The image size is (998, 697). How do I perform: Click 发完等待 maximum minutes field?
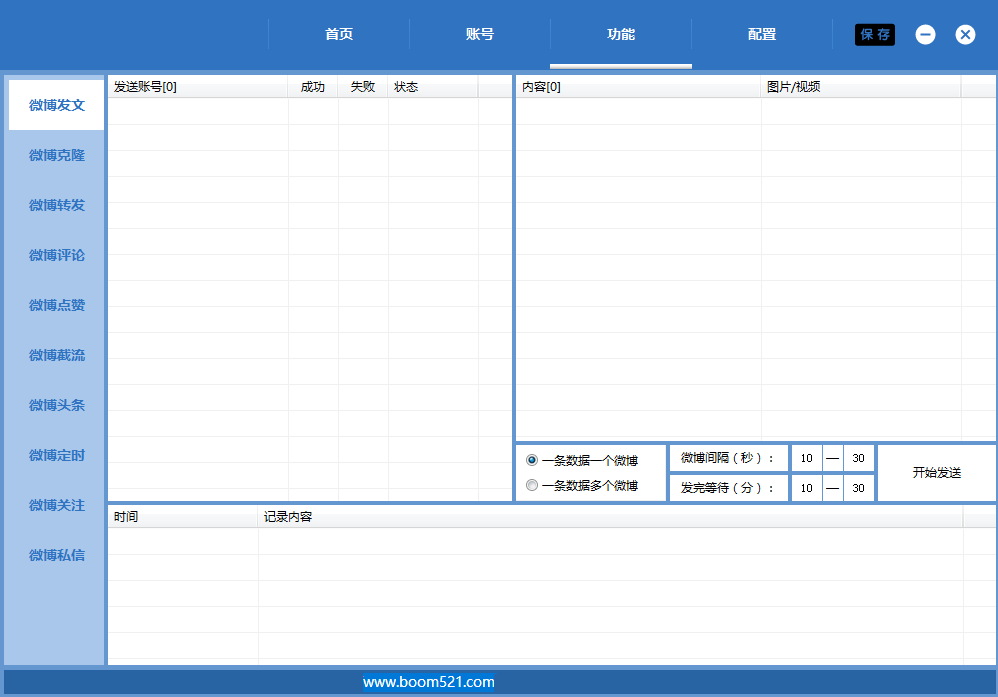tap(859, 488)
